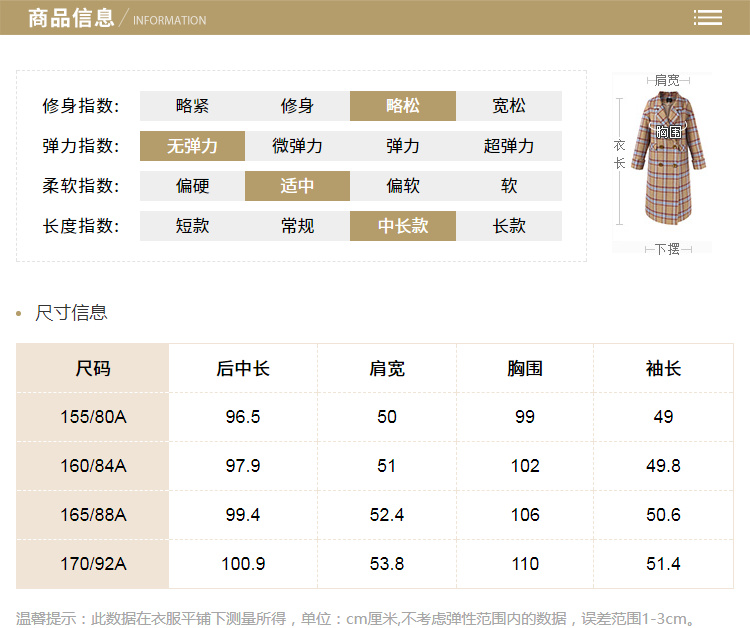The height and width of the screenshot is (628, 750).
Task: Click the 修身指数 label
Action: coord(81,106)
